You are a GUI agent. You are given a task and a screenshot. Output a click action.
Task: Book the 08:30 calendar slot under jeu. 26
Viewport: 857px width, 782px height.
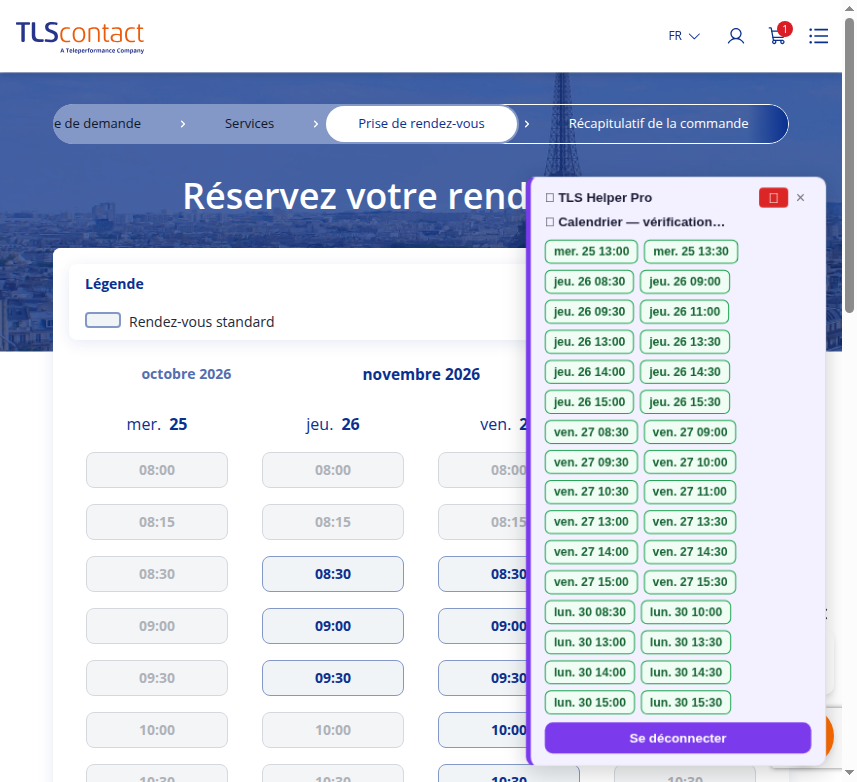(333, 574)
